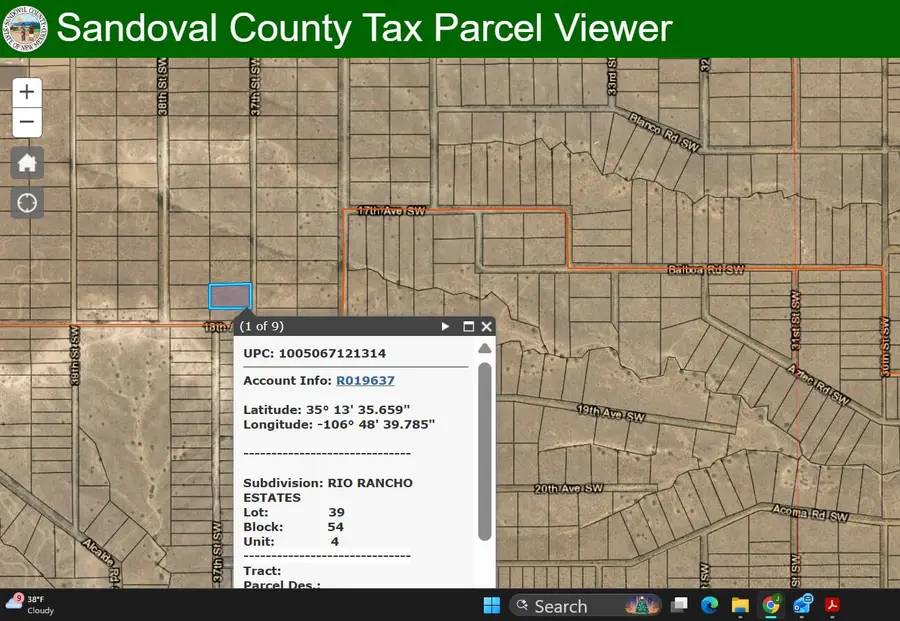Zoom in on the map
The width and height of the screenshot is (900, 621).
27,92
